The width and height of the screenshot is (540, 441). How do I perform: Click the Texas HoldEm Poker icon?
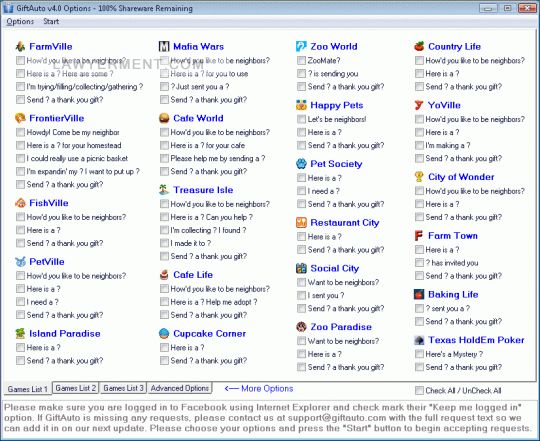[419, 340]
